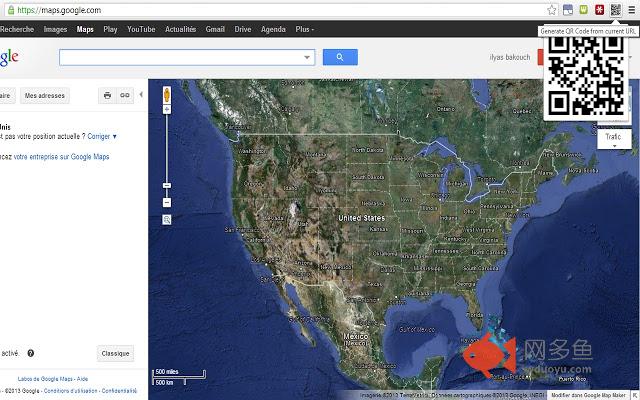Open the red extension icon in toolbar
The width and height of the screenshot is (640, 400).
tap(599, 9)
